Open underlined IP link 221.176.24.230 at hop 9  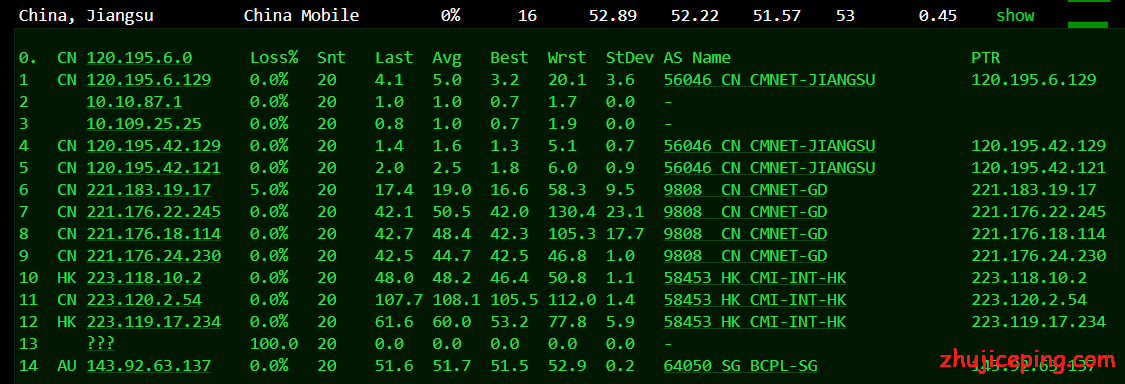pos(154,256)
